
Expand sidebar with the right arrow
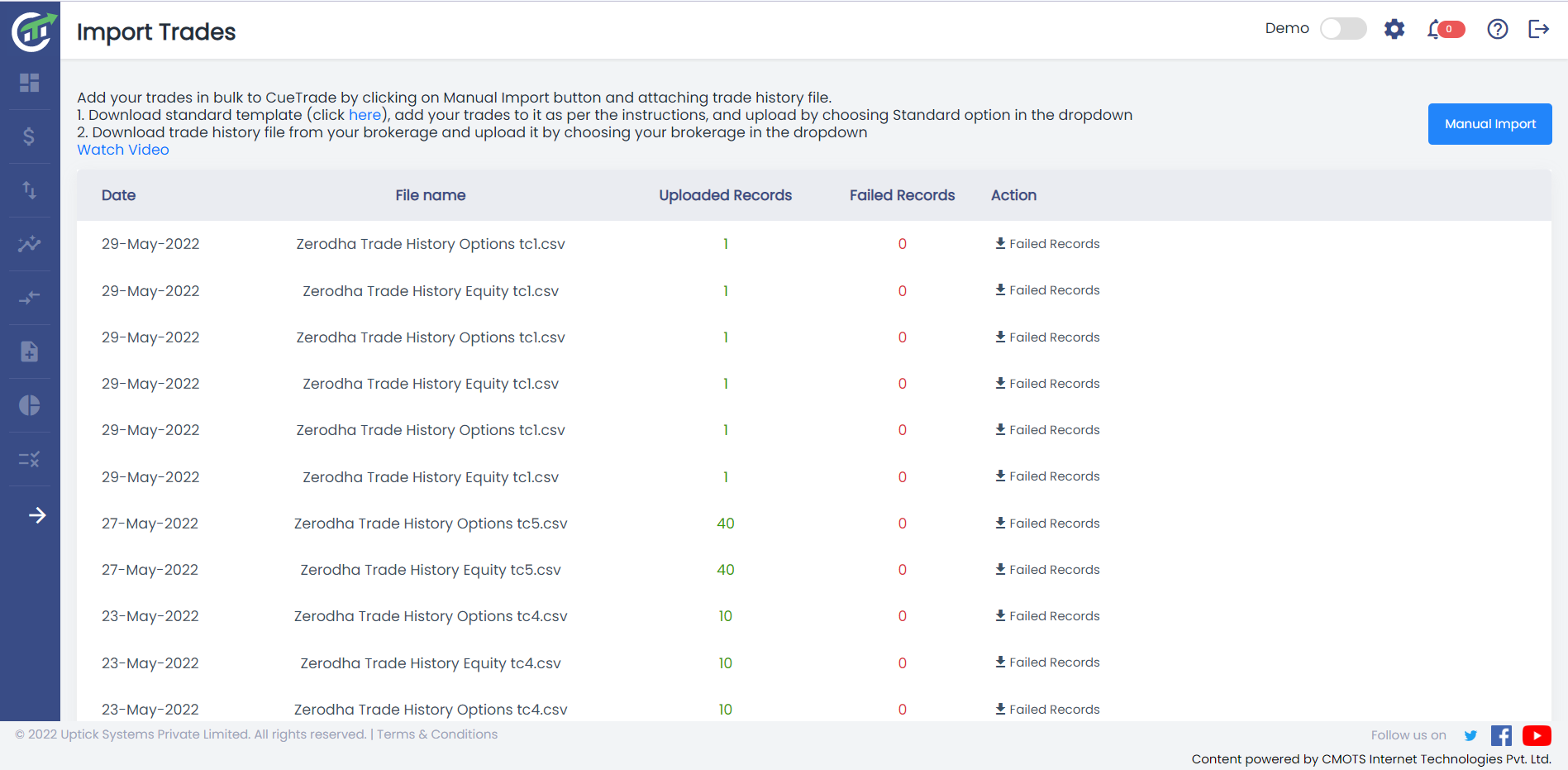click(x=37, y=515)
